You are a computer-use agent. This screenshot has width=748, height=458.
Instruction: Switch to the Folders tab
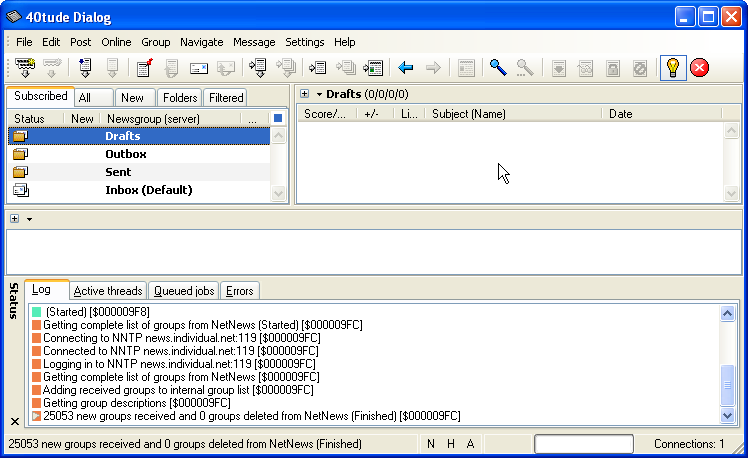point(179,97)
